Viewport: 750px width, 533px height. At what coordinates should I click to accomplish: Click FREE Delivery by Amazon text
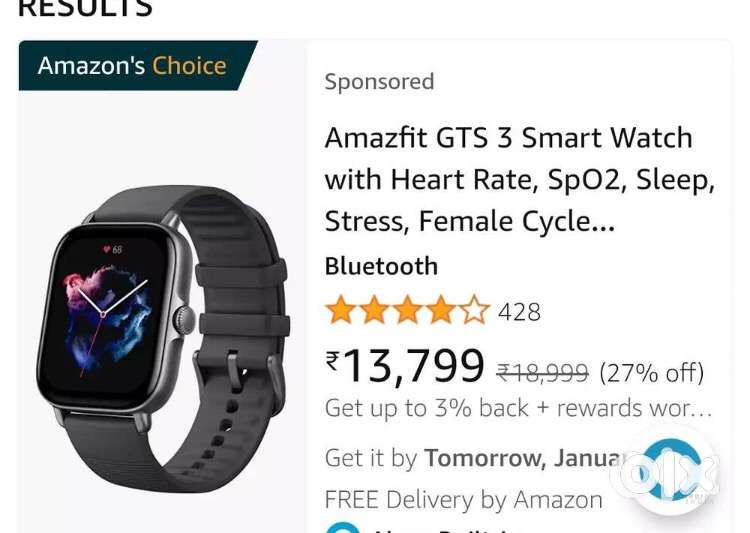pyautogui.click(x=463, y=500)
